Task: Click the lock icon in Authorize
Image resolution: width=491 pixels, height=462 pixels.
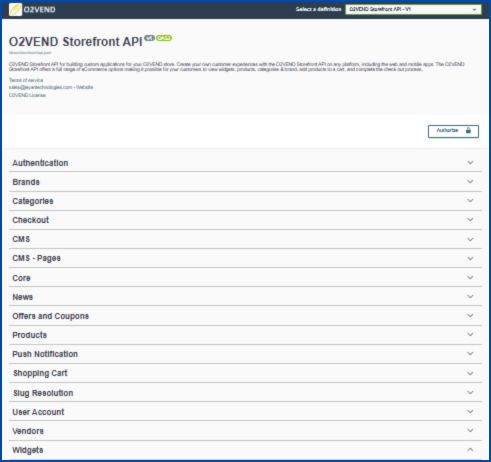Action: click(x=468, y=130)
